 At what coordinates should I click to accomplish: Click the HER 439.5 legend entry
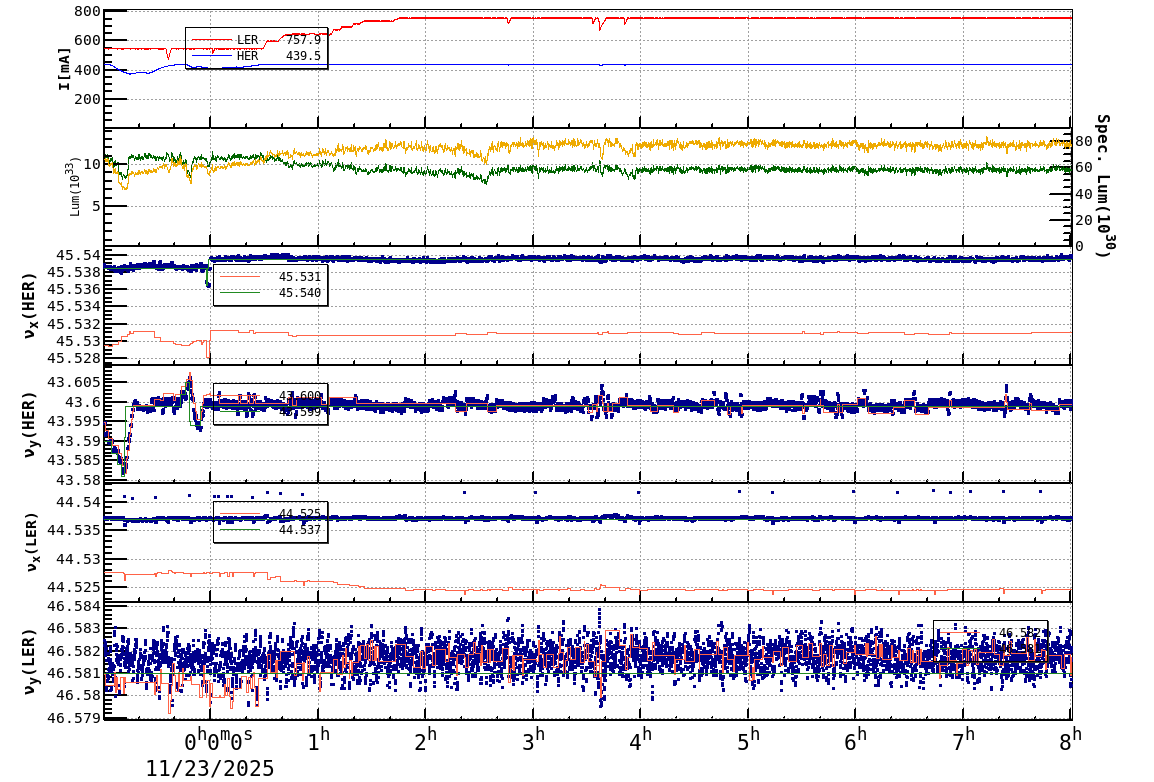pos(256,56)
